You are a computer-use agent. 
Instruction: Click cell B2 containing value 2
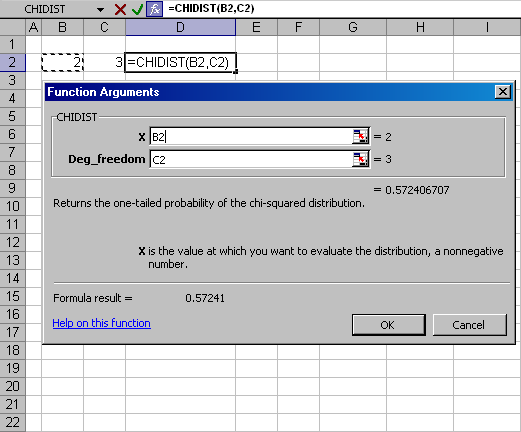62,62
